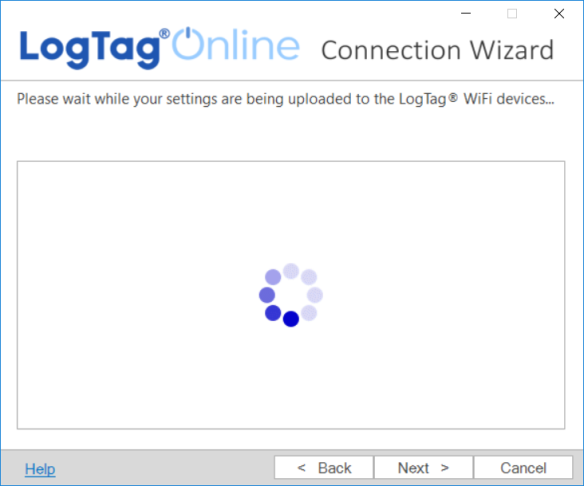Click the darkest blue dot of spinner

291,319
